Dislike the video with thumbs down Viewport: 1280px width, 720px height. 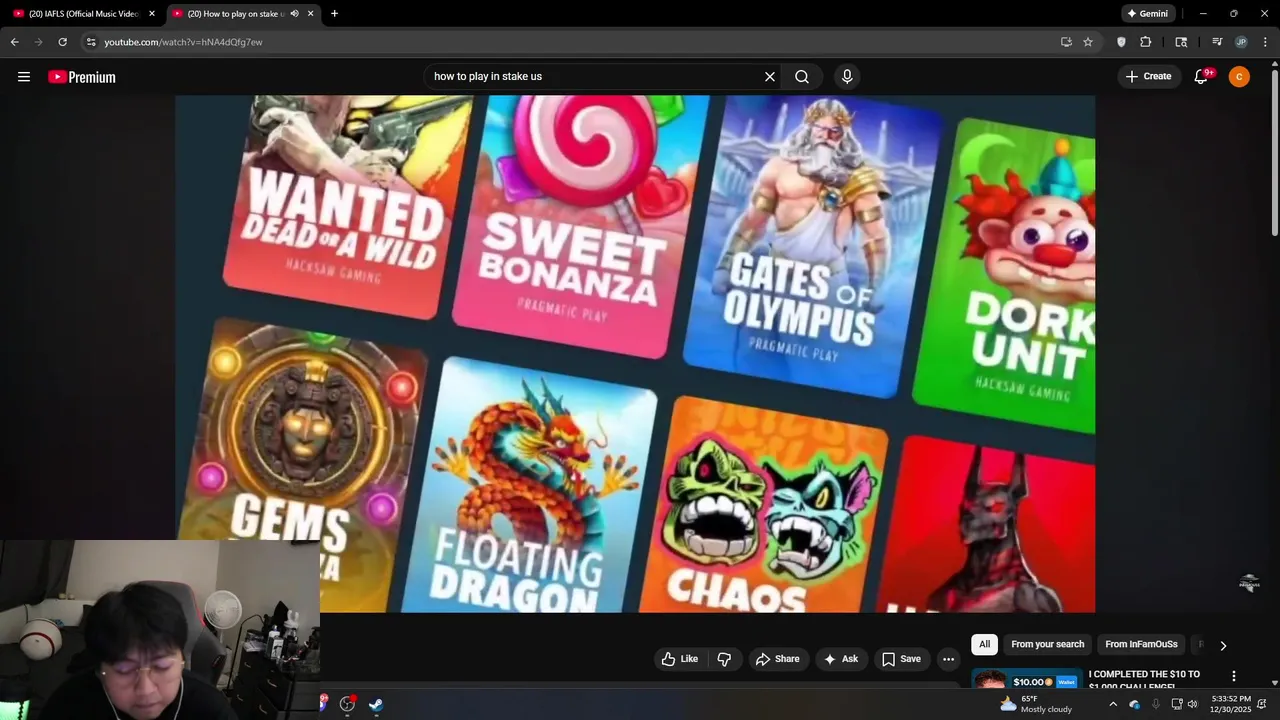[724, 659]
